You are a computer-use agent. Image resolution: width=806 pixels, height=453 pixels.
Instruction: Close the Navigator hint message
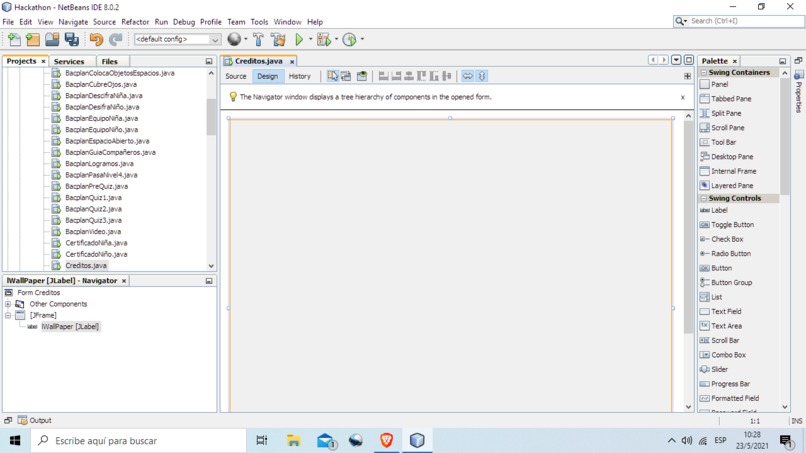[683, 97]
